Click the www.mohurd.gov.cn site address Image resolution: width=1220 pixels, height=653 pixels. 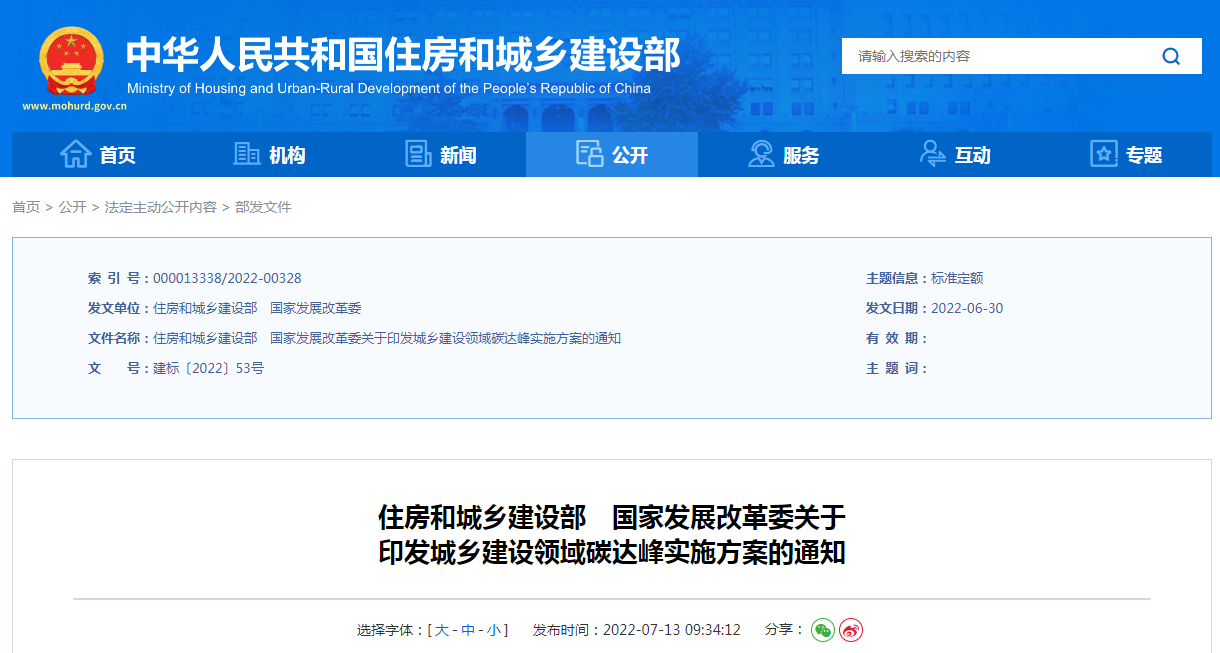(74, 105)
